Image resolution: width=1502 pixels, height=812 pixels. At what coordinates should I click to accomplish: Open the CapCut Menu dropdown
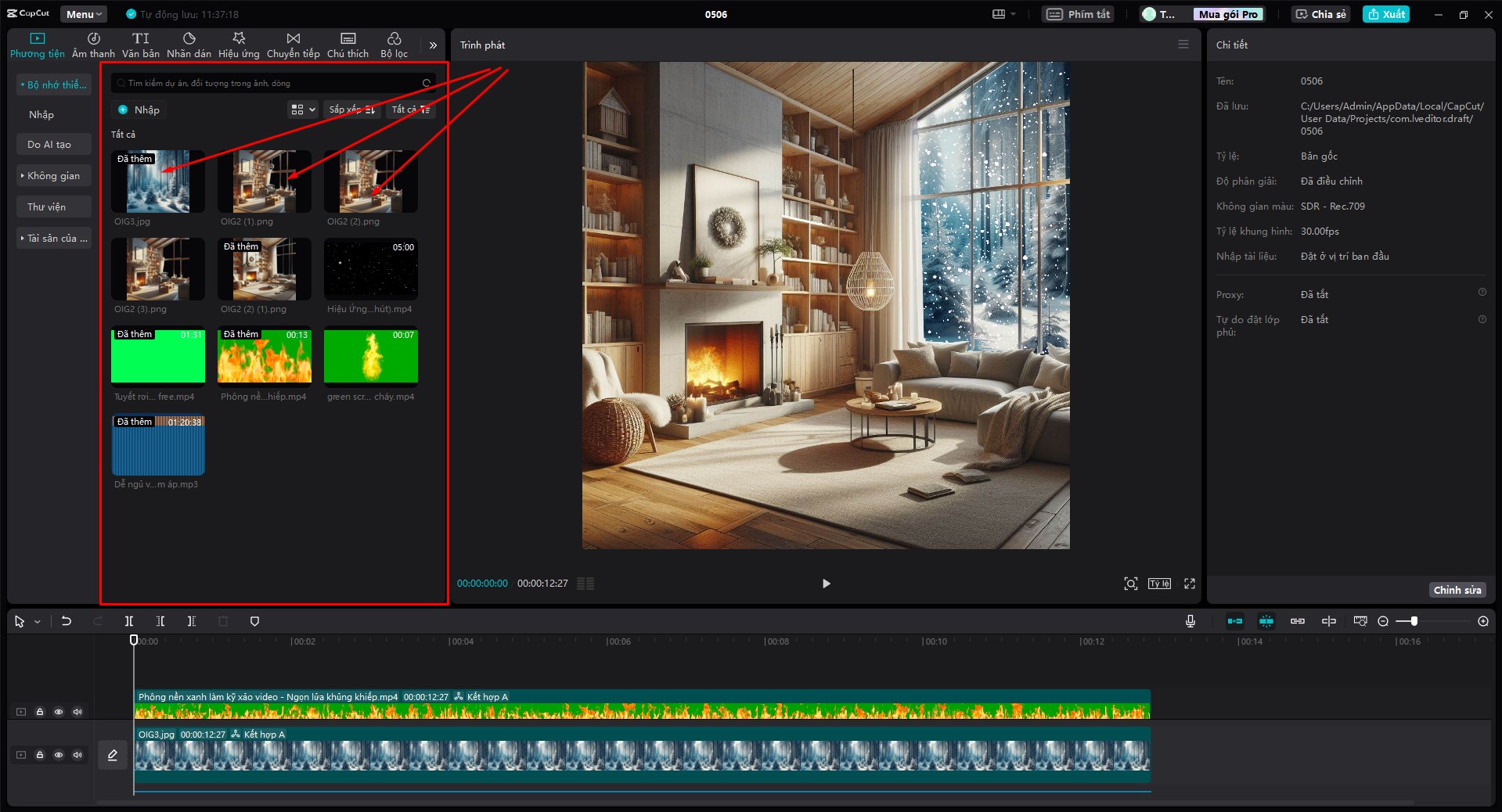point(84,14)
